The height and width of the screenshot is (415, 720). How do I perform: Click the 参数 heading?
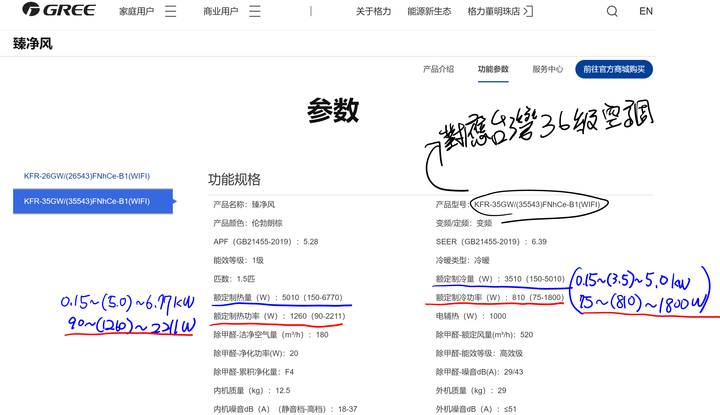333,111
